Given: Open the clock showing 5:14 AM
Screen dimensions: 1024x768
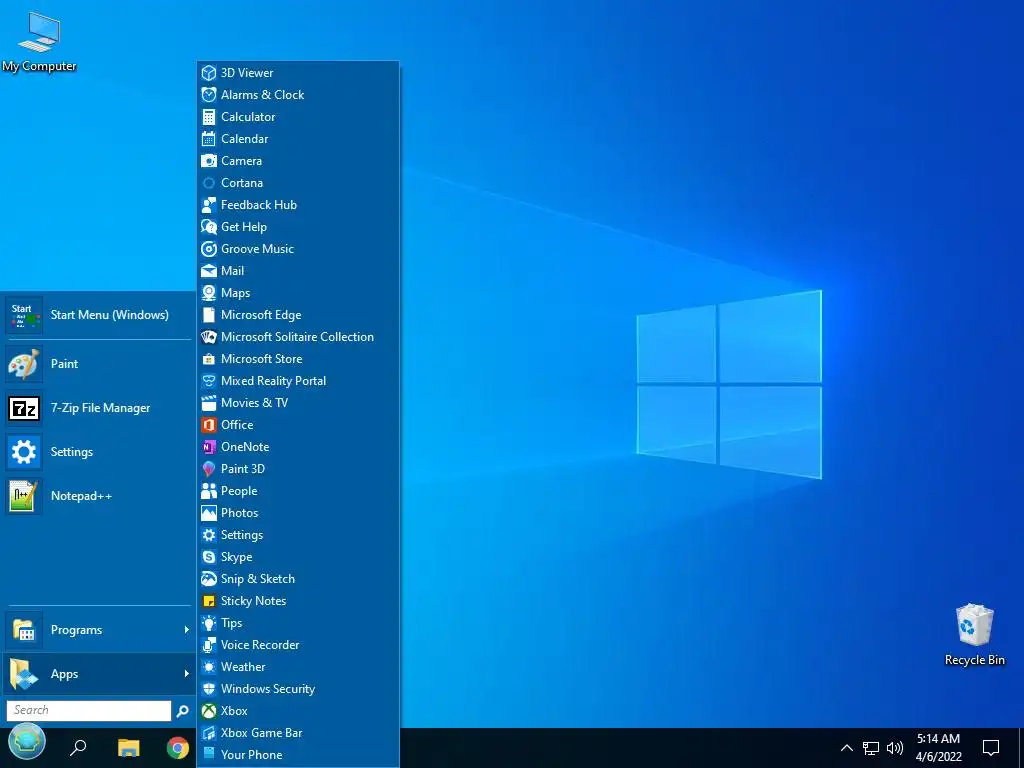Looking at the screenshot, I should (x=938, y=748).
